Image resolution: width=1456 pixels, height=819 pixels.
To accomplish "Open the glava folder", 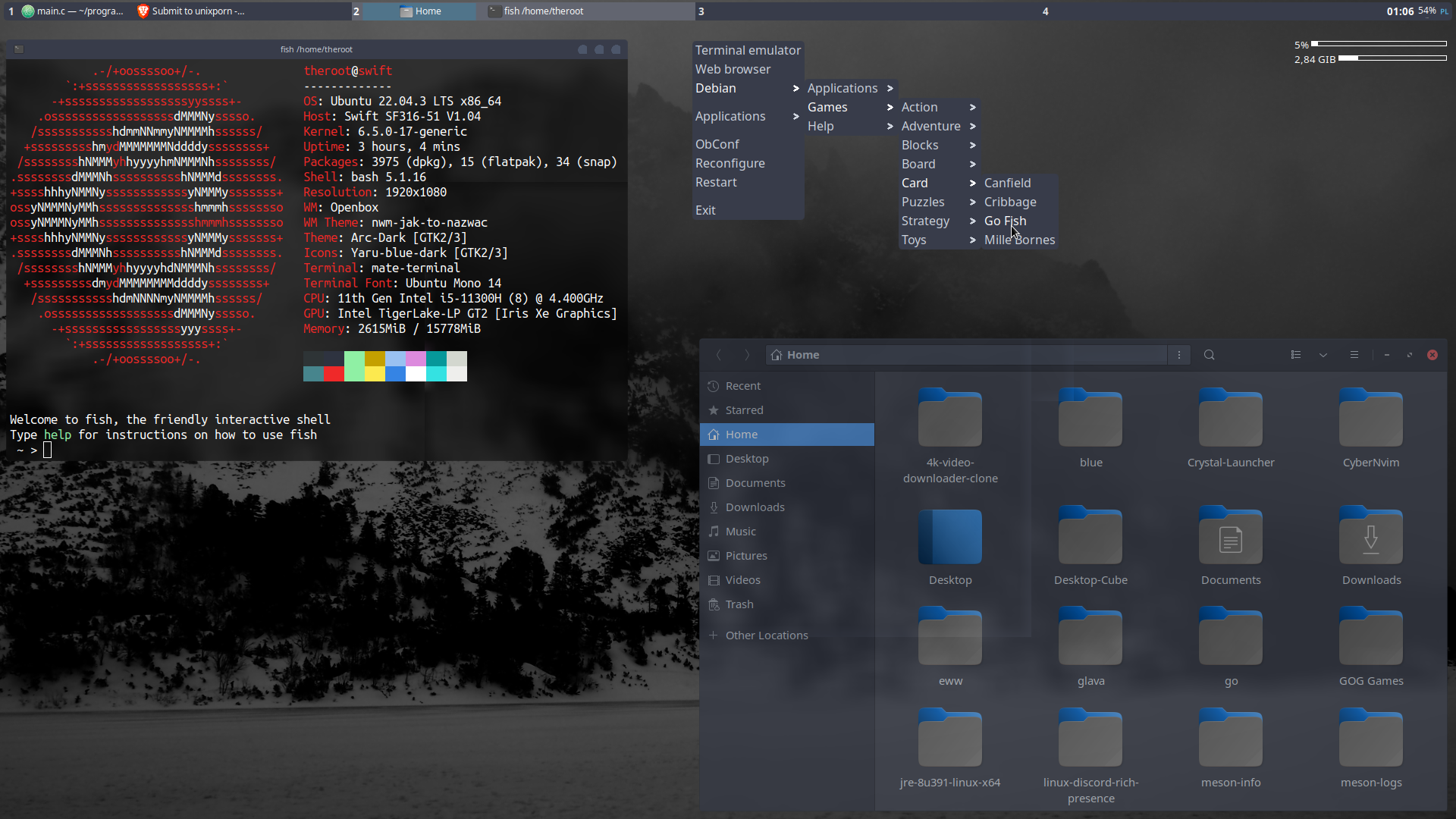I will (x=1090, y=637).
